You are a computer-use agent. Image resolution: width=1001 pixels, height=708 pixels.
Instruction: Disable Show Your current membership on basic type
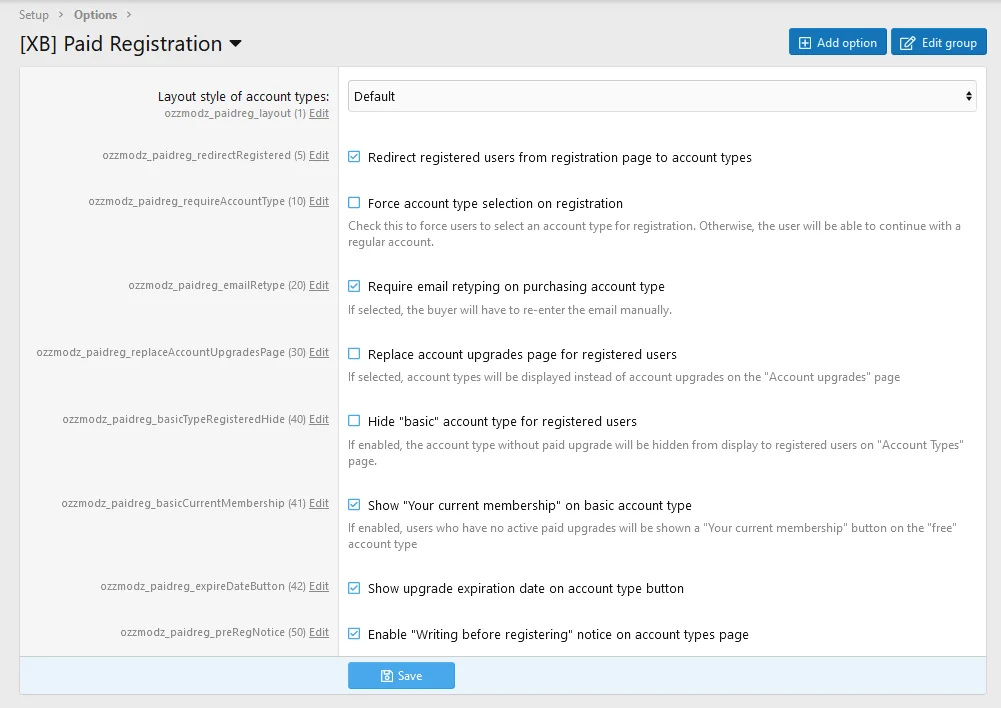tap(354, 505)
